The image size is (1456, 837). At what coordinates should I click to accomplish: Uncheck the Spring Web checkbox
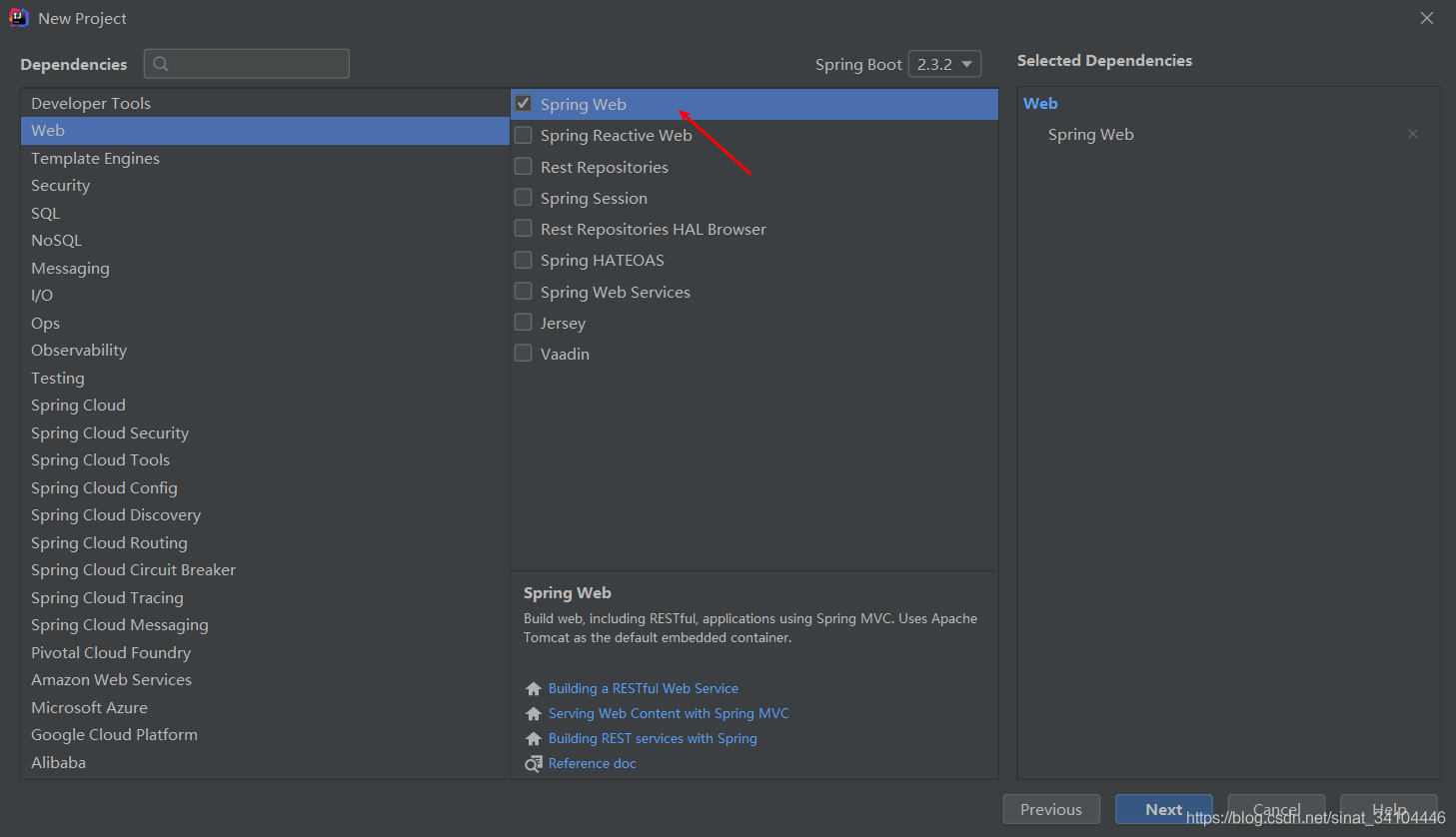pyautogui.click(x=524, y=104)
